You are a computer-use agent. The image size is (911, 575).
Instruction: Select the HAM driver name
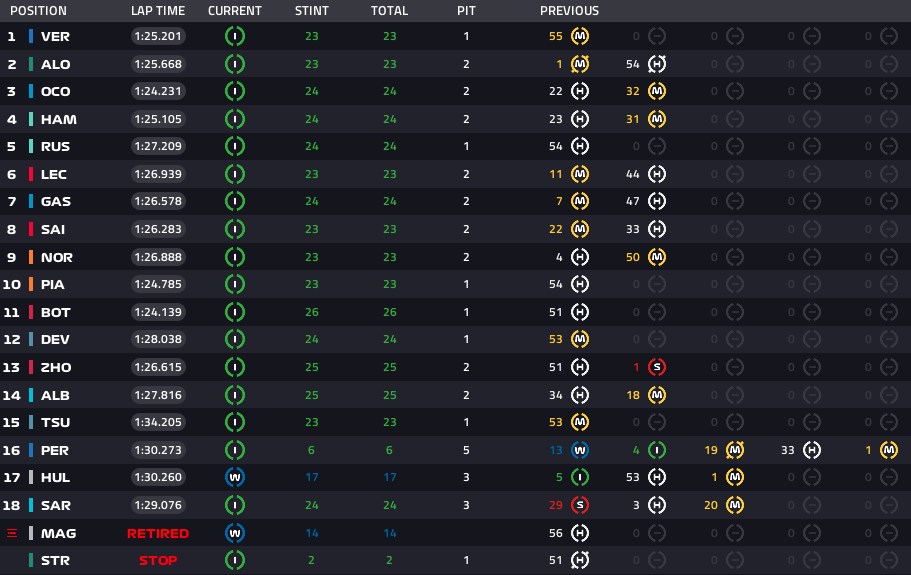[59, 119]
